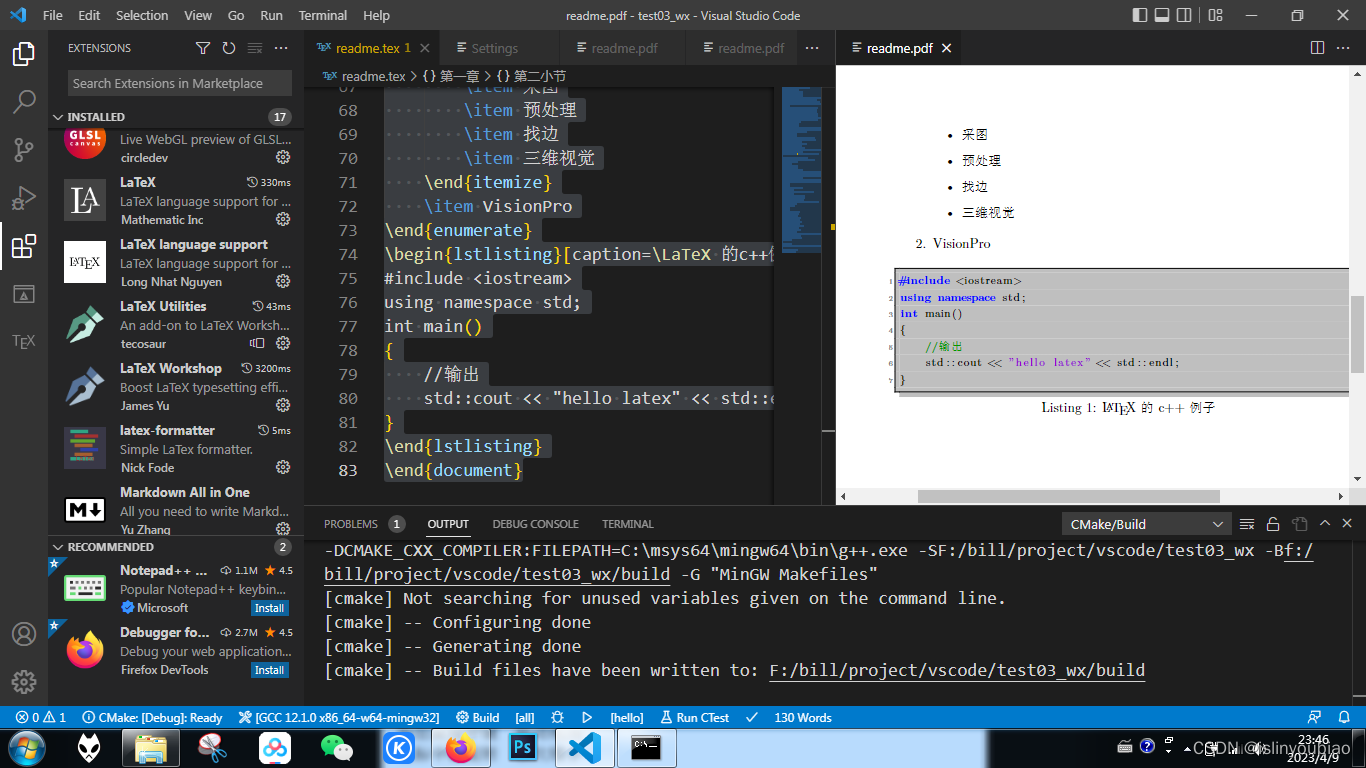
Task: Launch Firefox from the taskbar
Action: click(460, 747)
